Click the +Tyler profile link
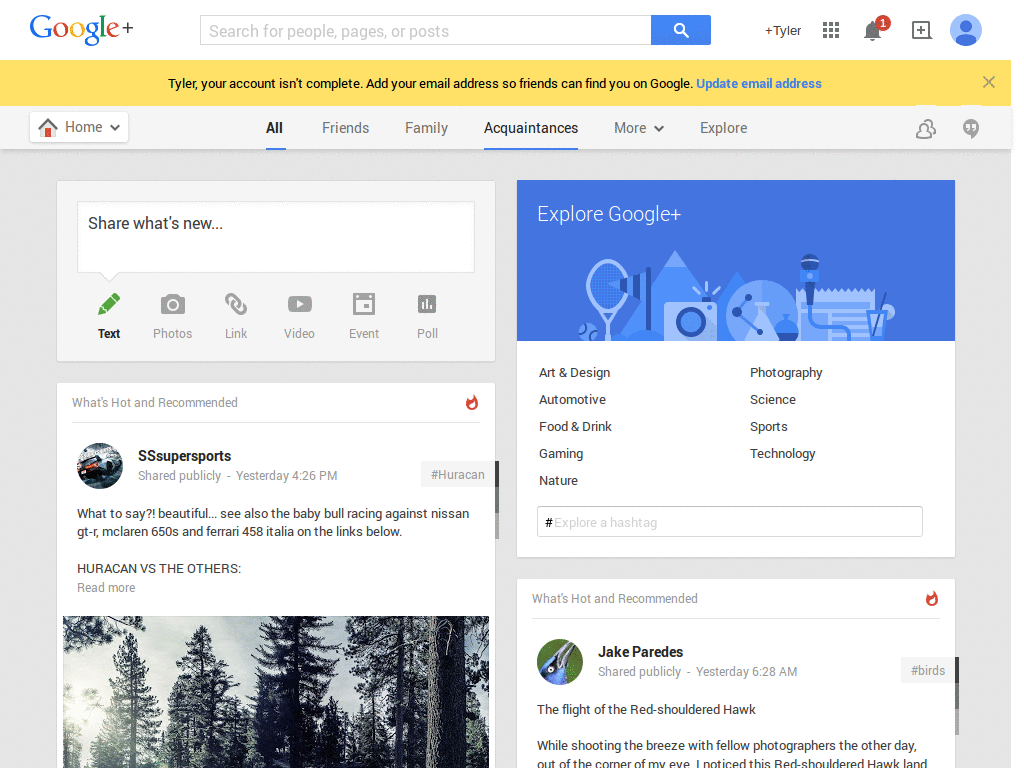 tap(782, 31)
